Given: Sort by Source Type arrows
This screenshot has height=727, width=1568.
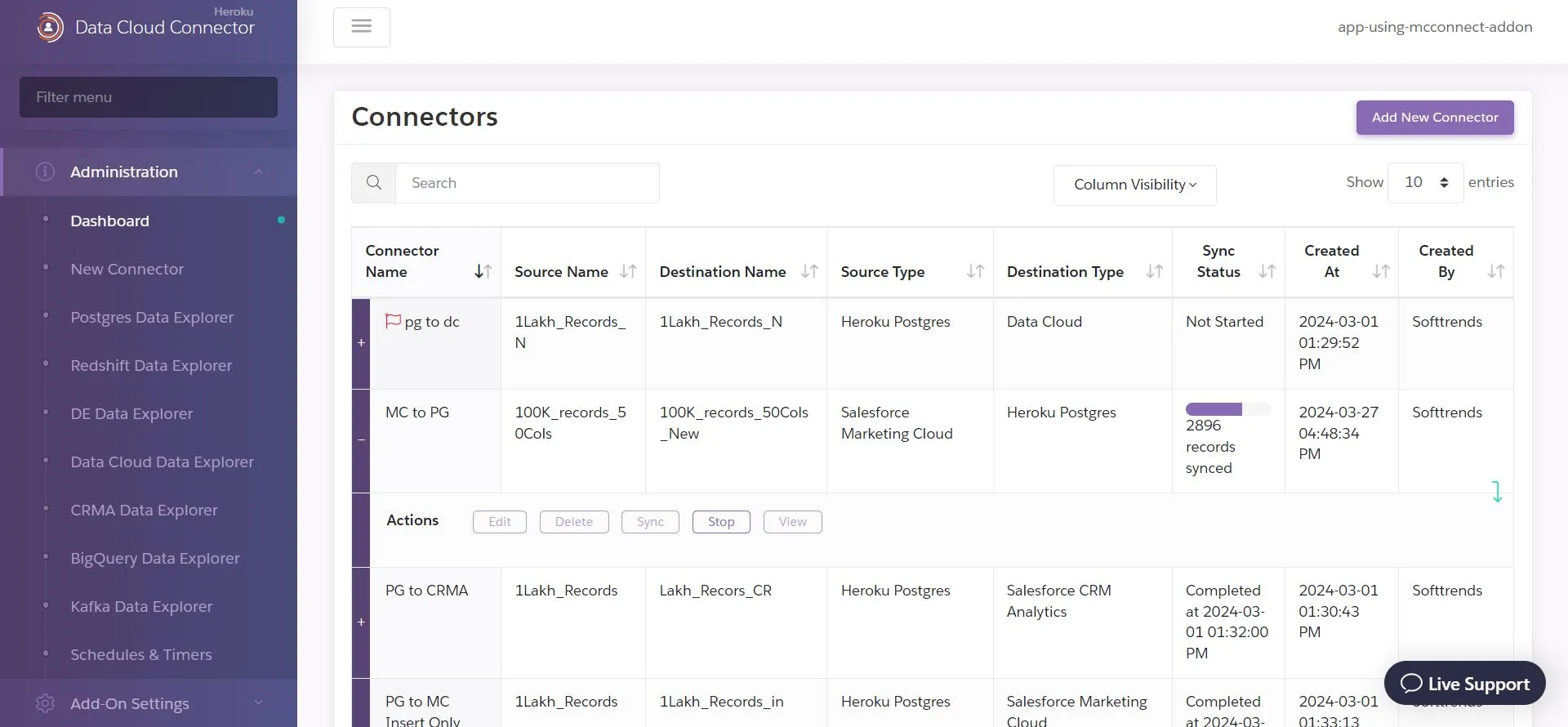Looking at the screenshot, I should point(975,271).
